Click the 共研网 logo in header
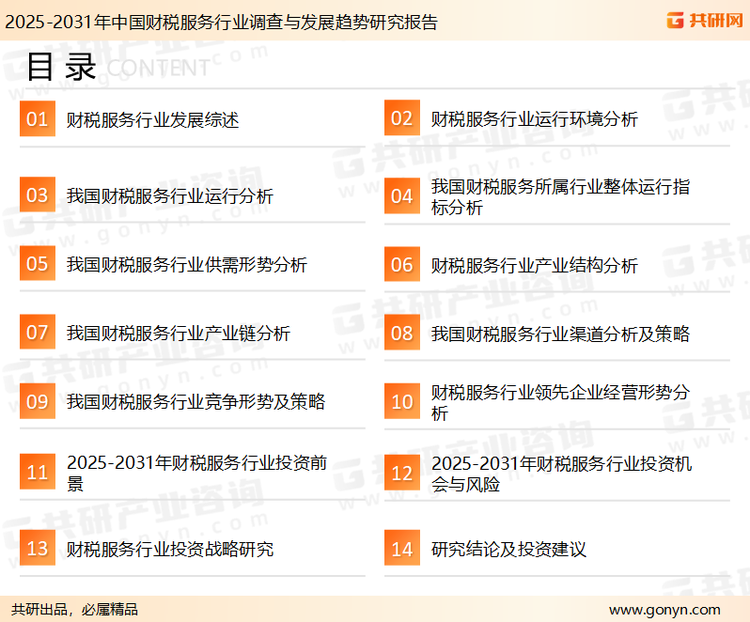Image resolution: width=750 pixels, height=622 pixels. (705, 20)
